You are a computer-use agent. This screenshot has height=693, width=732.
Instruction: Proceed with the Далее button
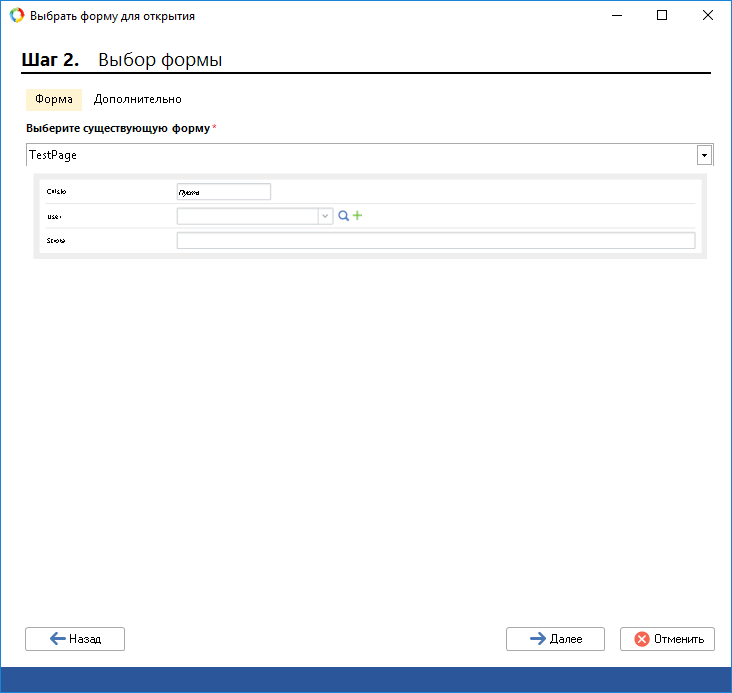pyautogui.click(x=555, y=639)
